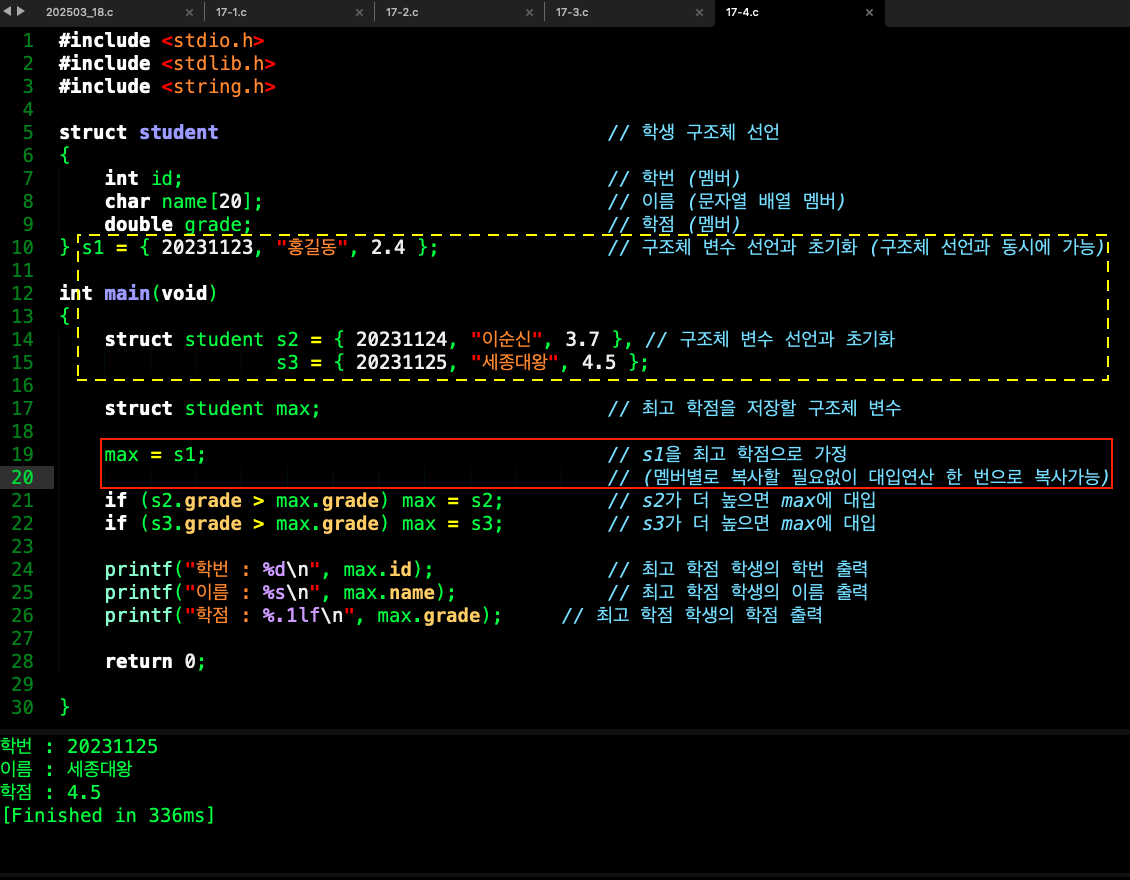Go to next tab with right arrow

coord(21,12)
